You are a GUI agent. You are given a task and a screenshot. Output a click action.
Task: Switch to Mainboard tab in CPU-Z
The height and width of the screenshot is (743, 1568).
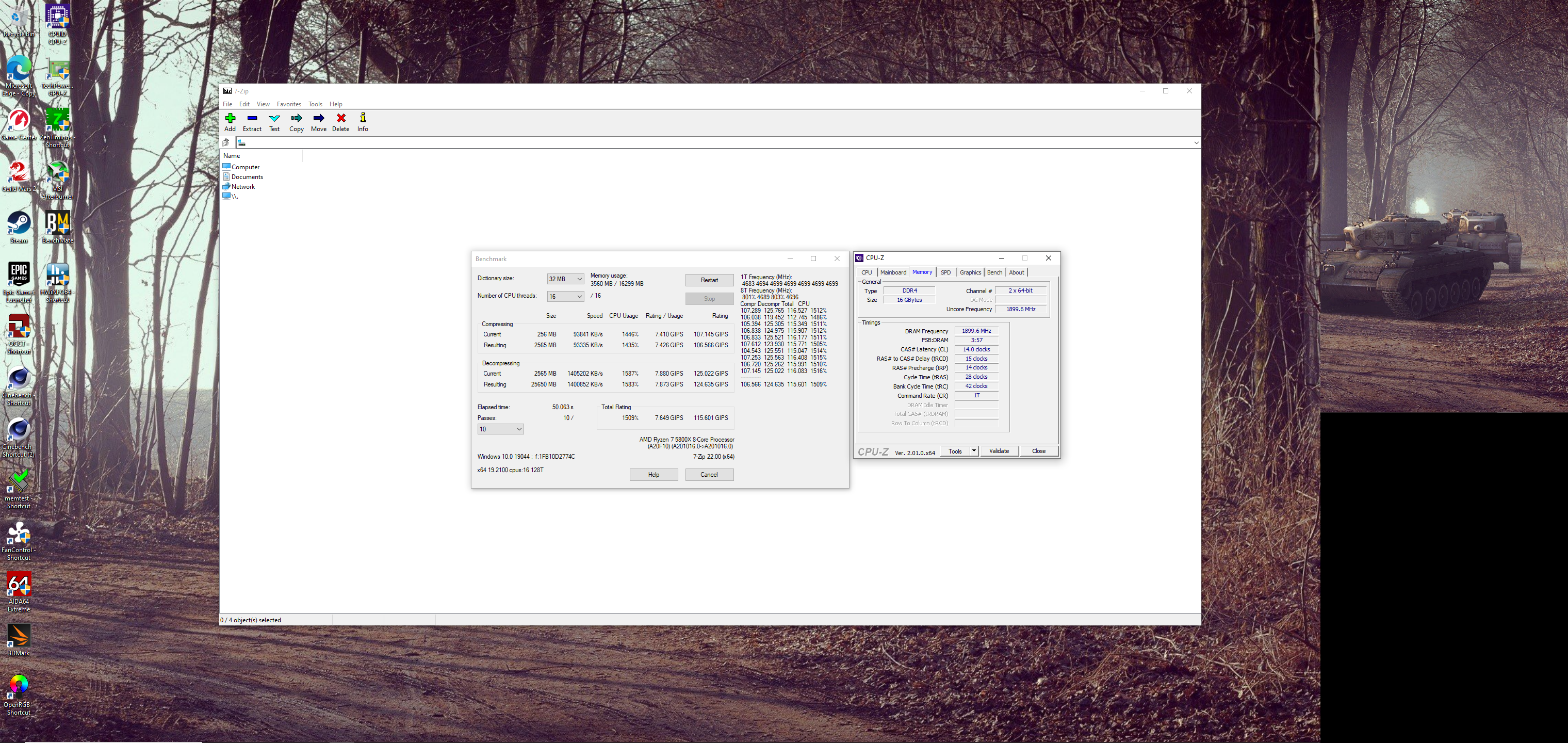893,273
